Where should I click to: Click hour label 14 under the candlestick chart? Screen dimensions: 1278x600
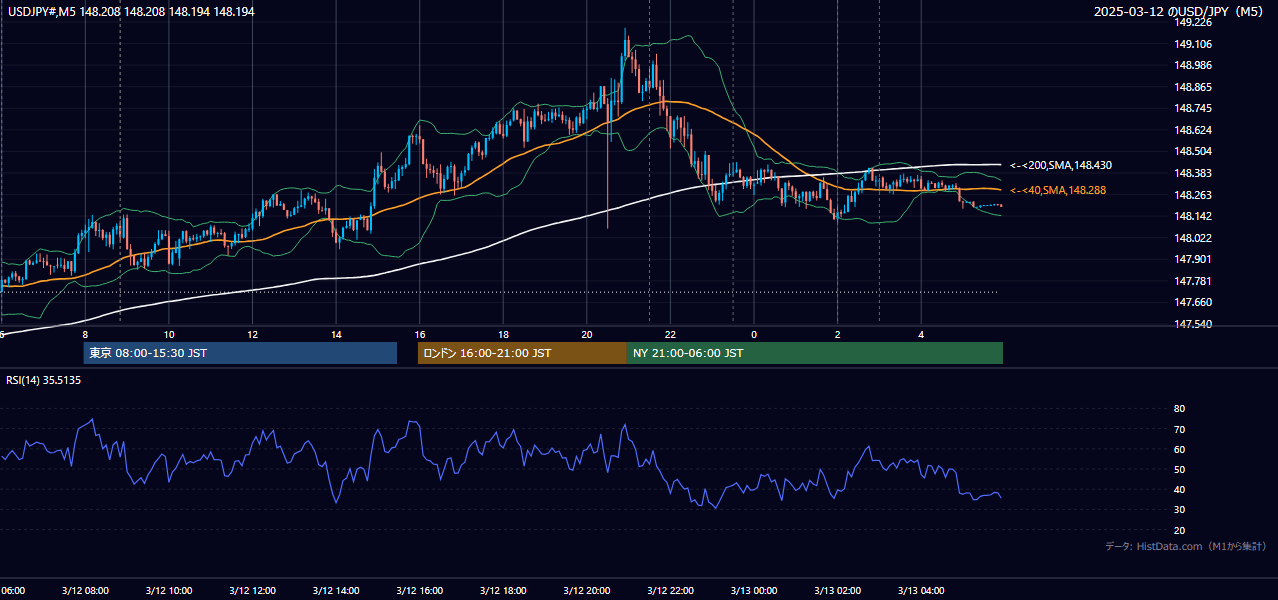(336, 334)
